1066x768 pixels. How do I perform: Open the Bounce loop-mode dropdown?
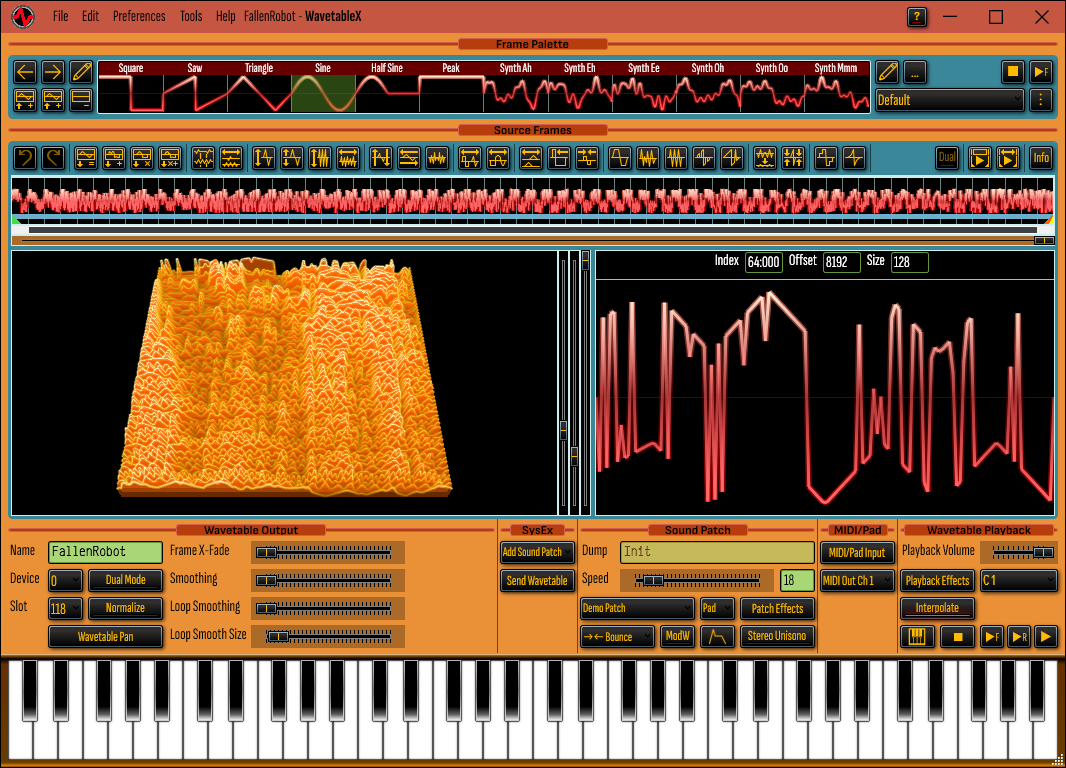pos(617,637)
